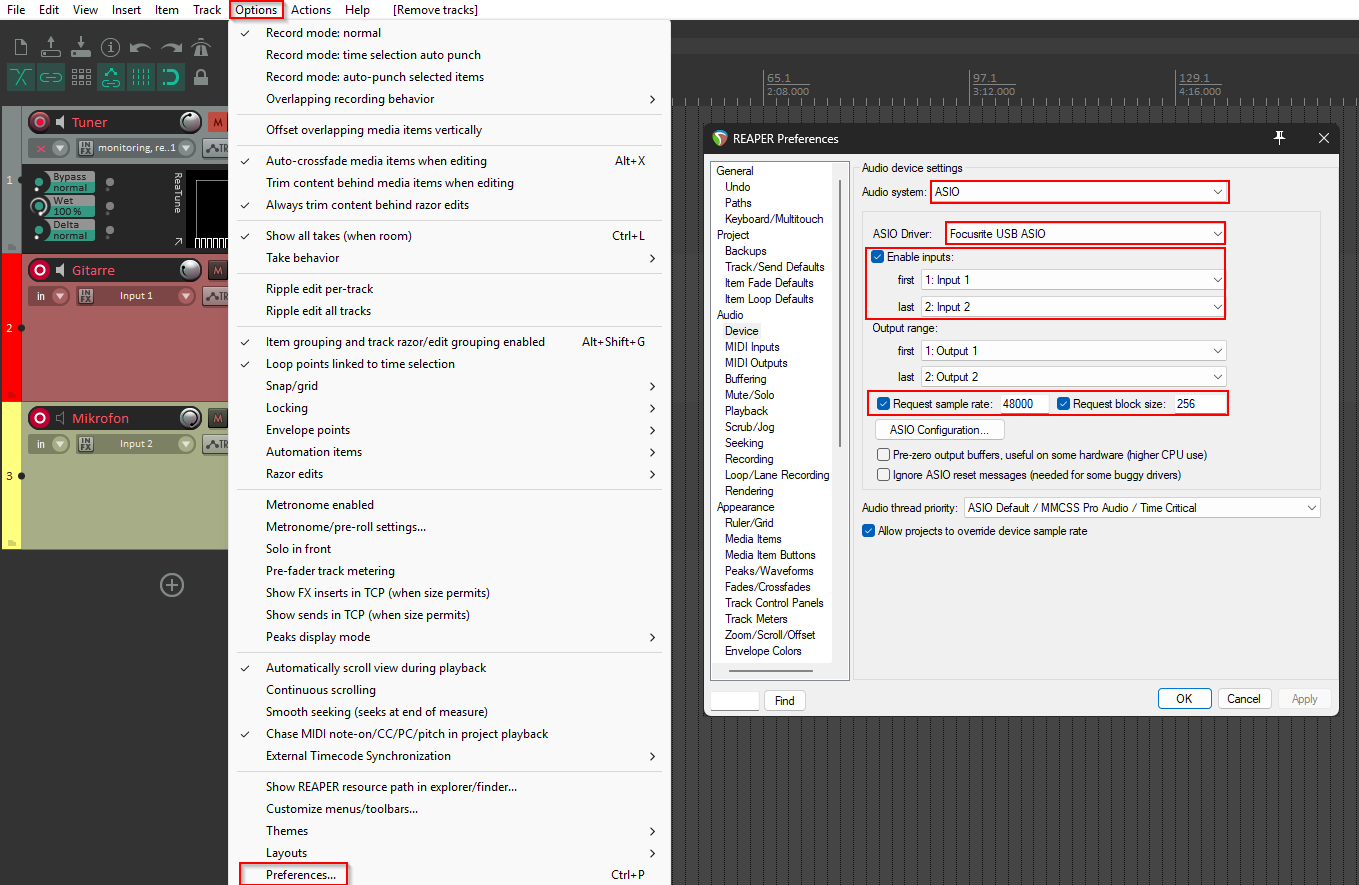The image size is (1359, 885).
Task: Toggle the auto-crossfade toolbar icon
Action: tap(21, 77)
